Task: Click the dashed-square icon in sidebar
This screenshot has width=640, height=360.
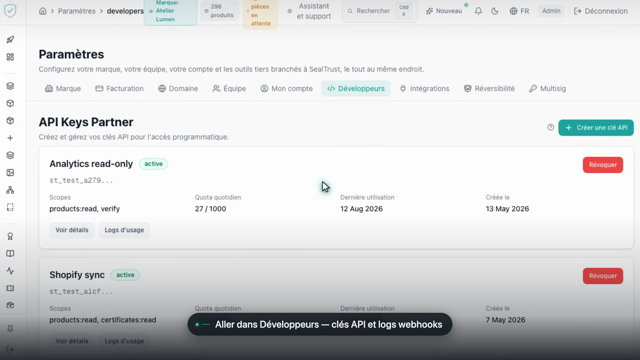Action: coord(10,207)
